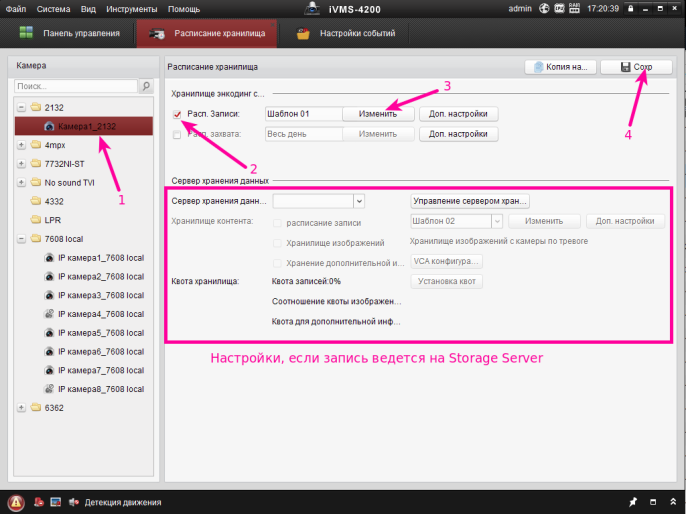The width and height of the screenshot is (687, 514).
Task: Click the camera search magnifier icon
Action: click(145, 87)
